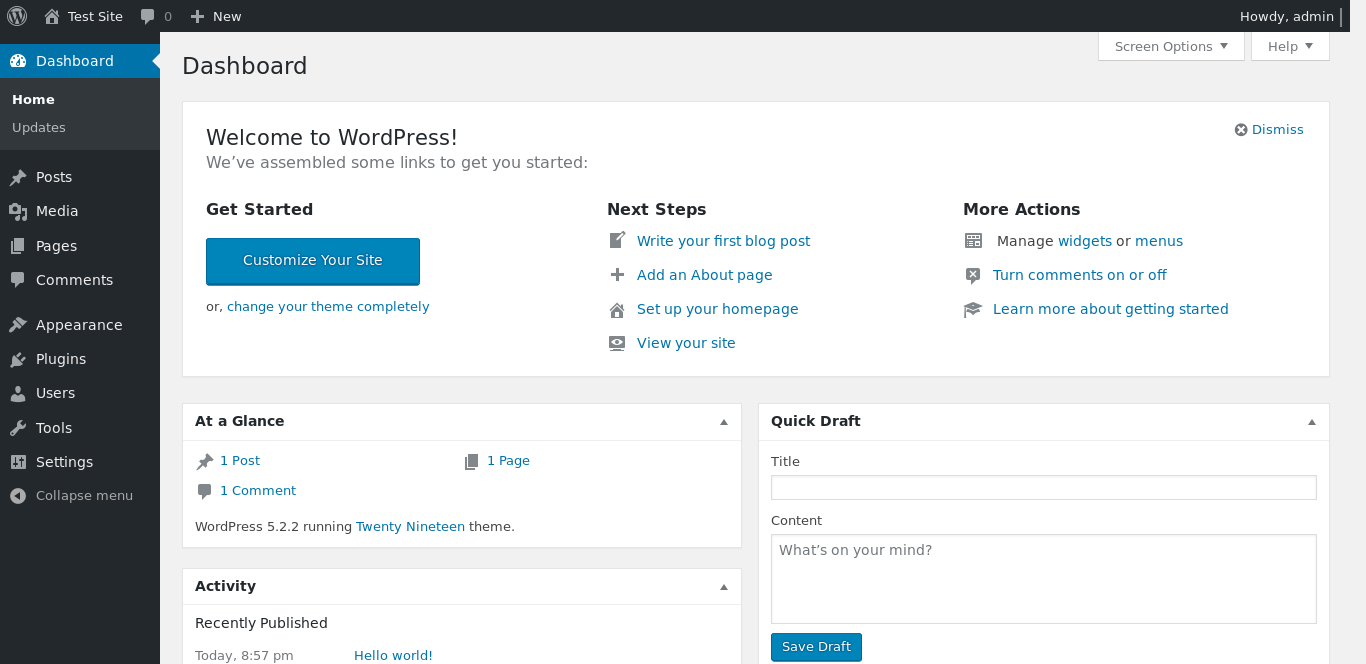
Task: Open the Add an About page link
Action: click(704, 275)
